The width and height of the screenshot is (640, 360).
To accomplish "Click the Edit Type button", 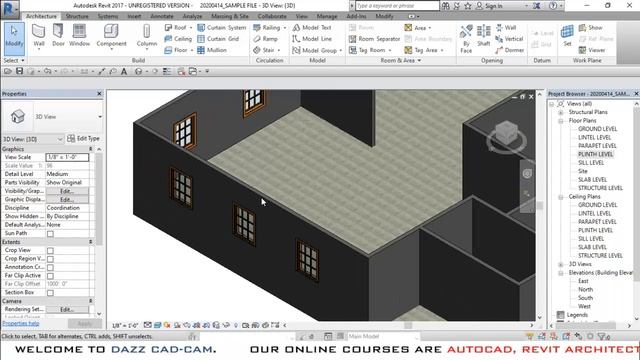I will click(83, 139).
